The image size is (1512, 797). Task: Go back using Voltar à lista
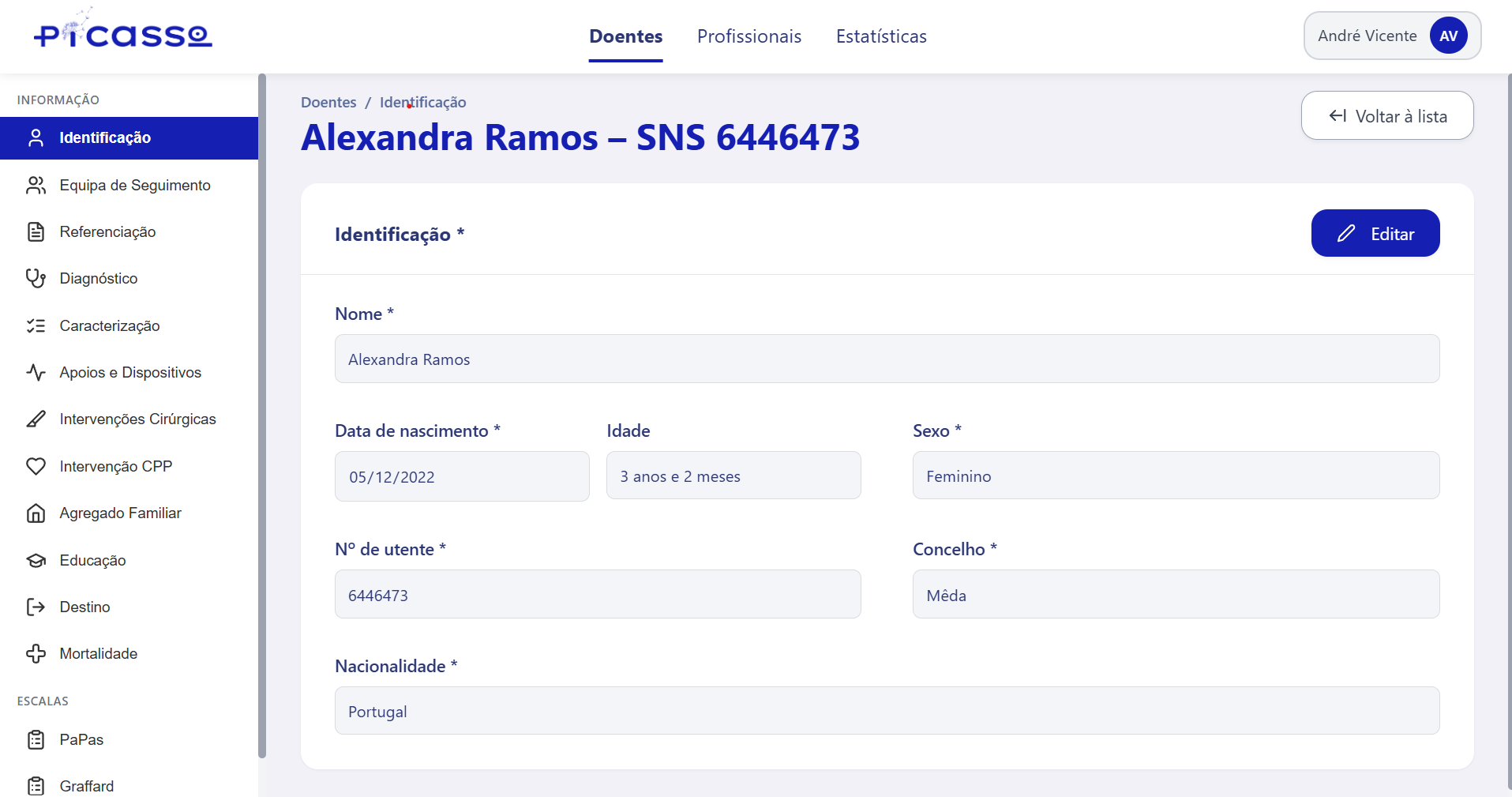coord(1386,116)
